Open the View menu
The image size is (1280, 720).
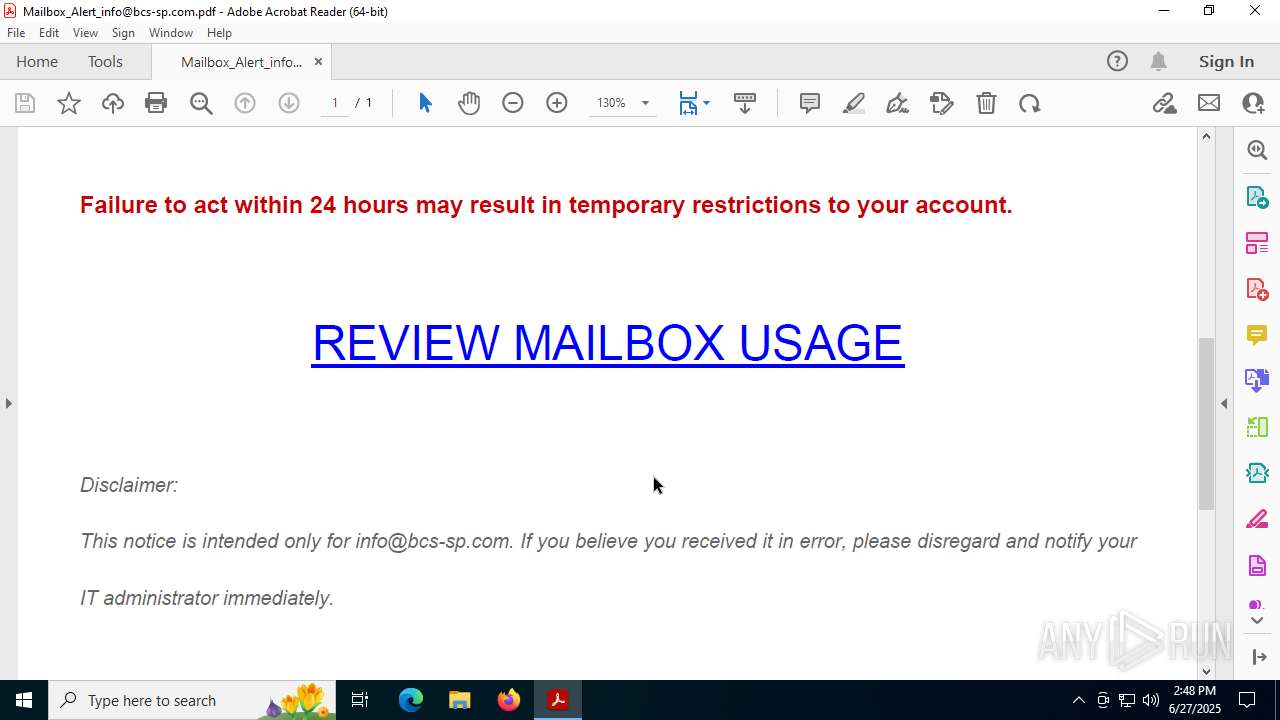pyautogui.click(x=86, y=33)
